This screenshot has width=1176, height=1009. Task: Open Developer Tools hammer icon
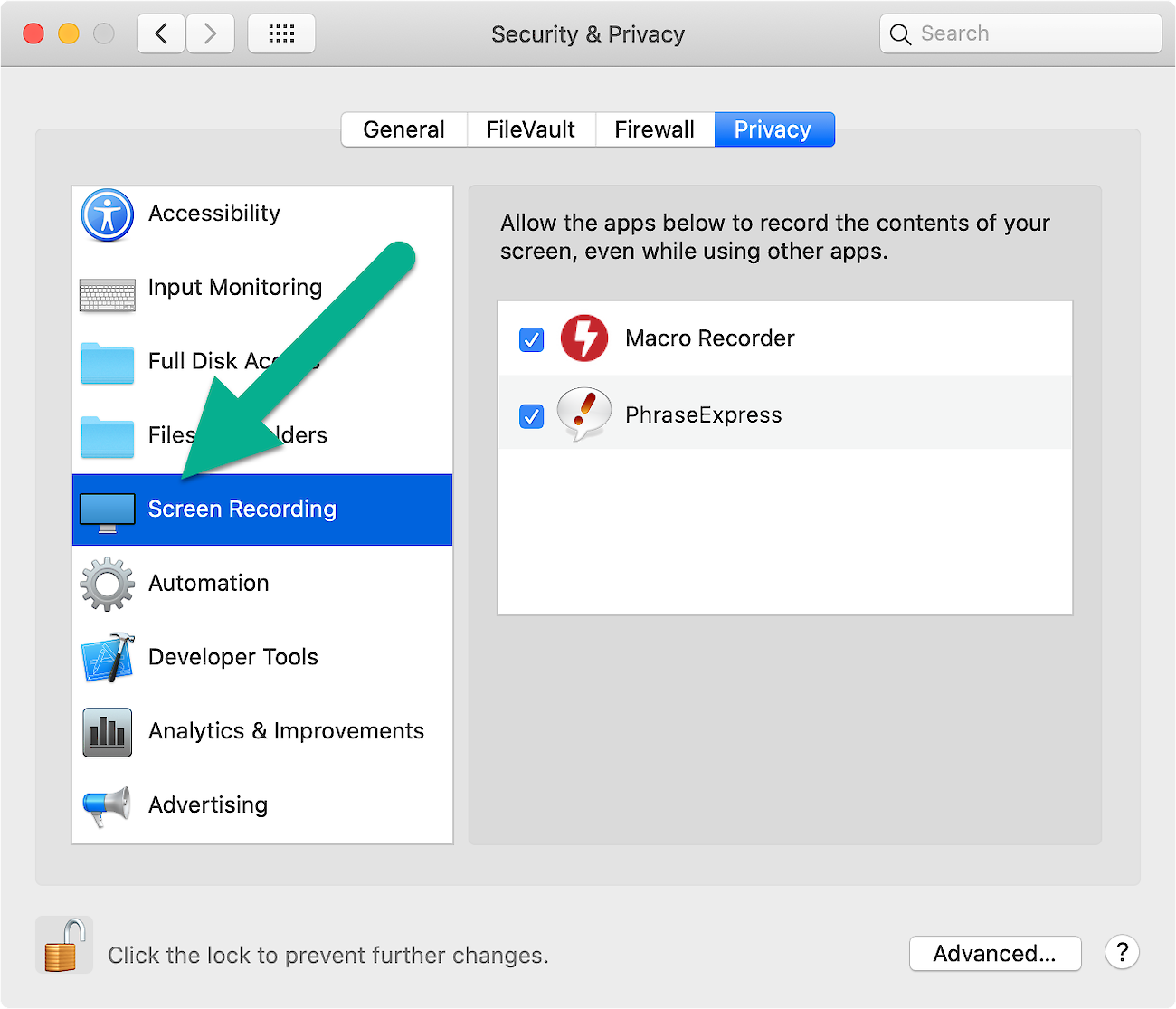(107, 658)
